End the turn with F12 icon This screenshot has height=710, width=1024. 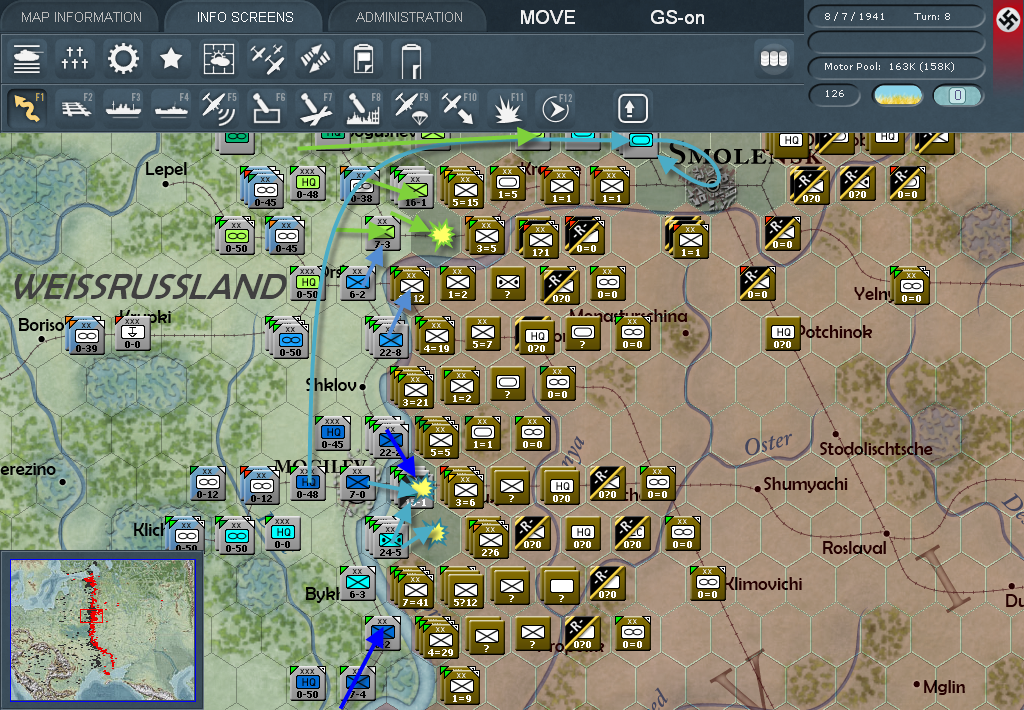tap(556, 108)
